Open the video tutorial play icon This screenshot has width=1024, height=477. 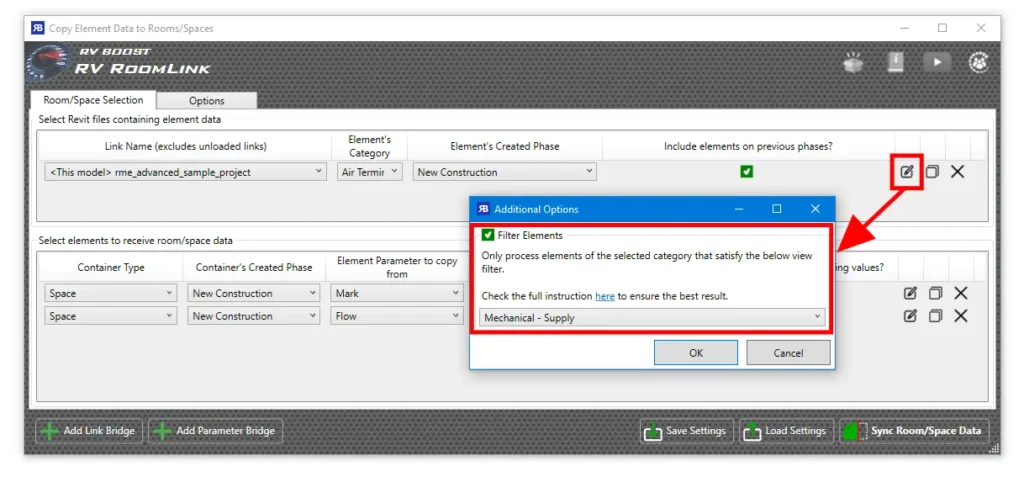(937, 62)
